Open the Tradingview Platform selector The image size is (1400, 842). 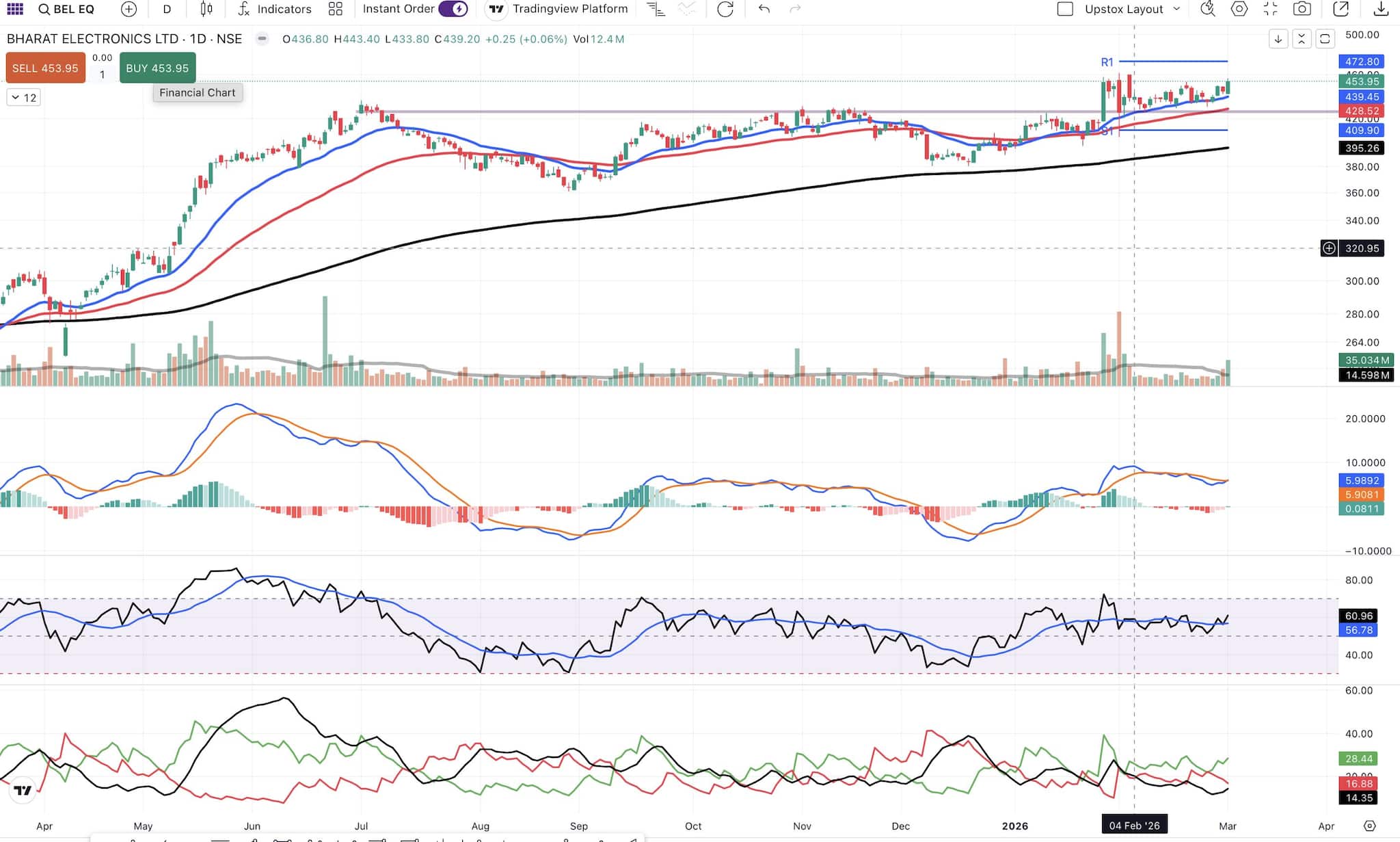tap(558, 9)
